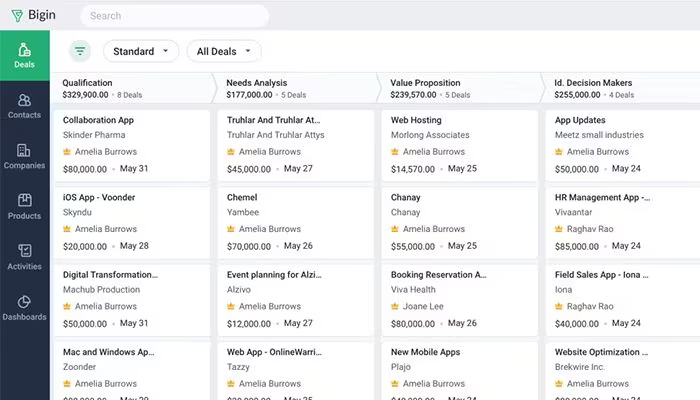700x400 pixels.
Task: Select the Id. Decision Makers stage header
Action: coord(622,88)
